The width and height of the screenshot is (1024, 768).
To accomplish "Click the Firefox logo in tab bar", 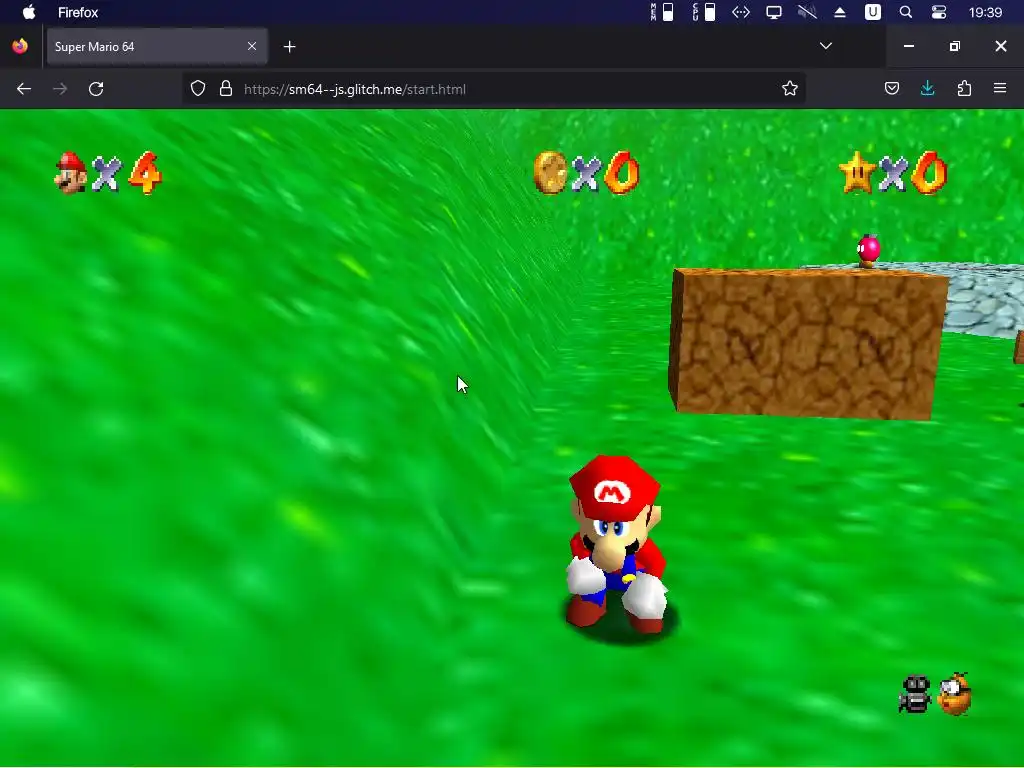I will tap(20, 46).
